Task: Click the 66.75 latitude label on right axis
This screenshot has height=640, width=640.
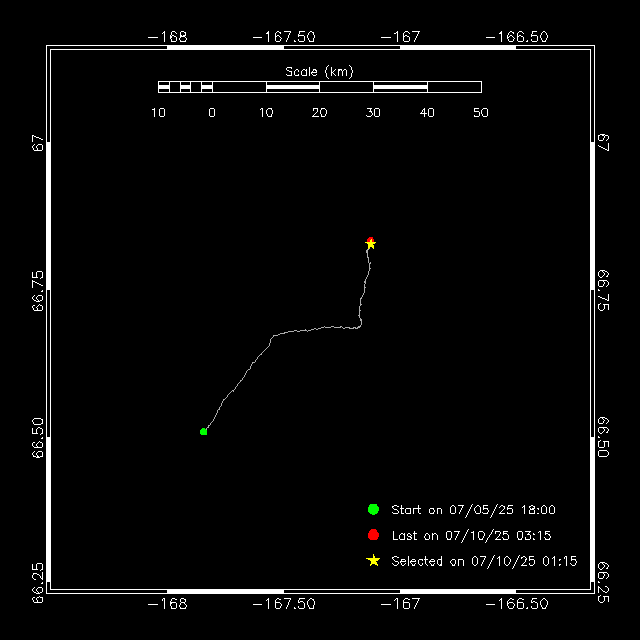Action: point(603,290)
